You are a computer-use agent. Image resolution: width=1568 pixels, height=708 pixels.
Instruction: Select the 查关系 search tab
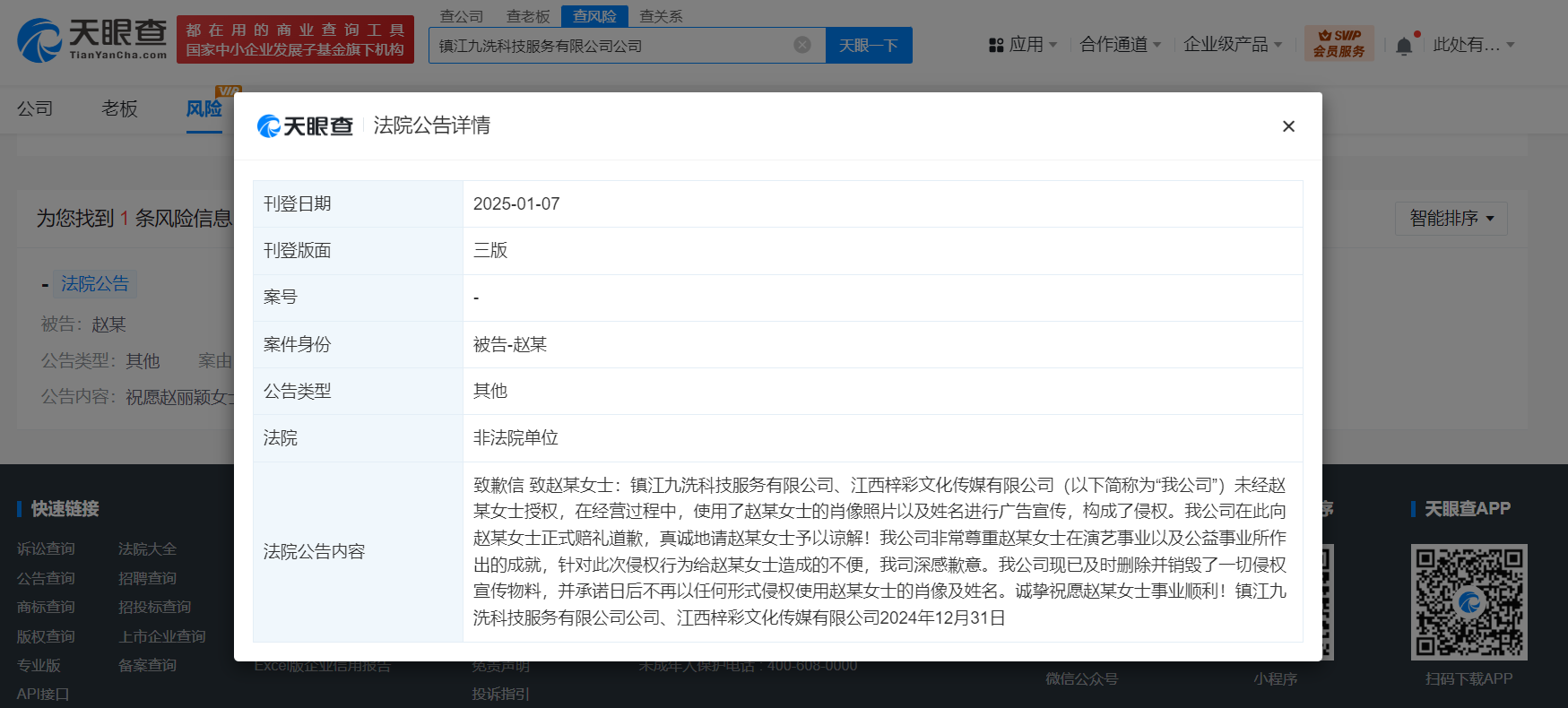coord(661,16)
